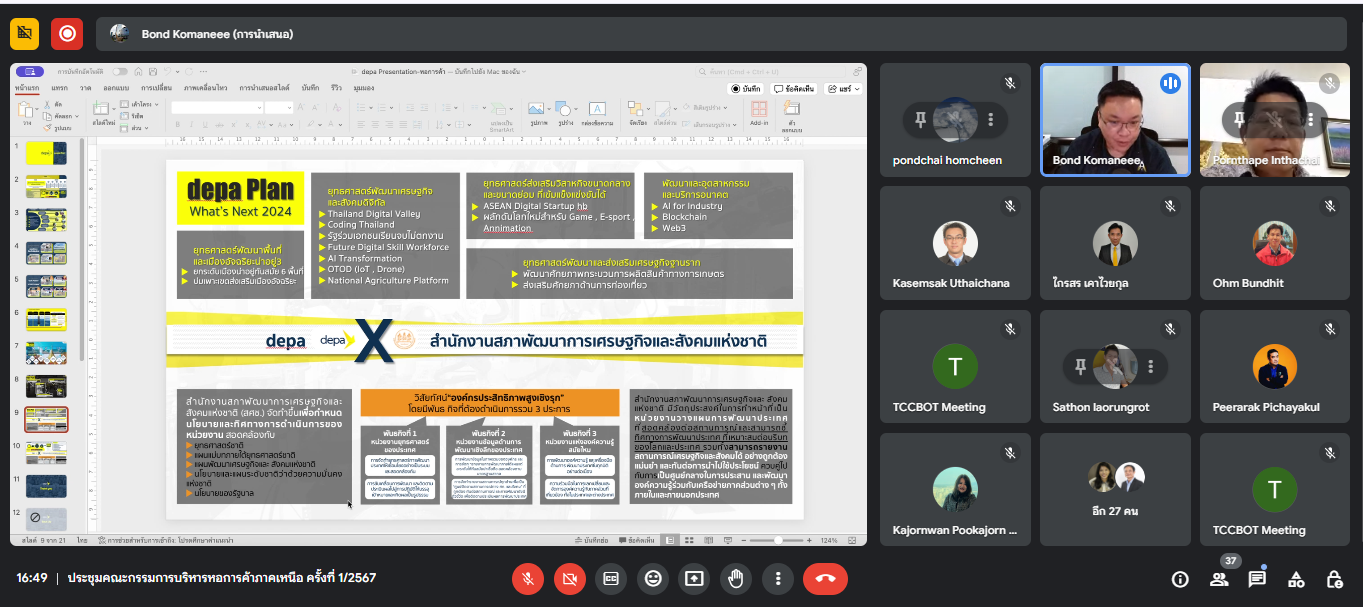Click the present screen icon
This screenshot has height=607, width=1363.
694,578
